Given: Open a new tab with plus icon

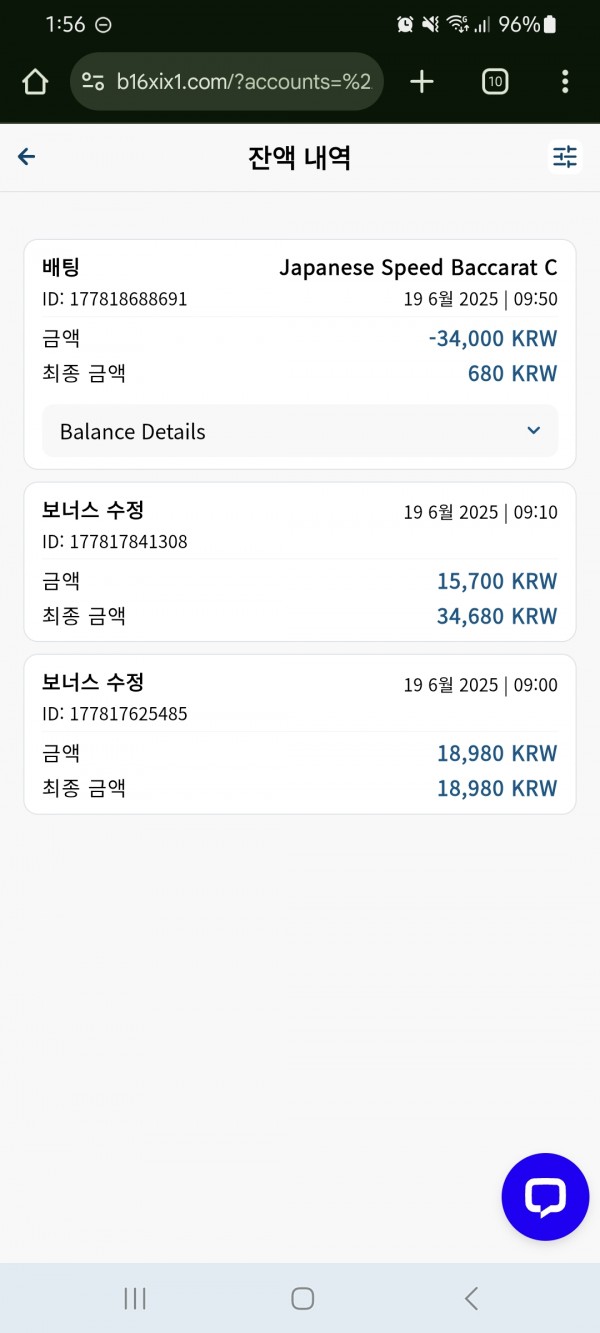Looking at the screenshot, I should click(422, 82).
